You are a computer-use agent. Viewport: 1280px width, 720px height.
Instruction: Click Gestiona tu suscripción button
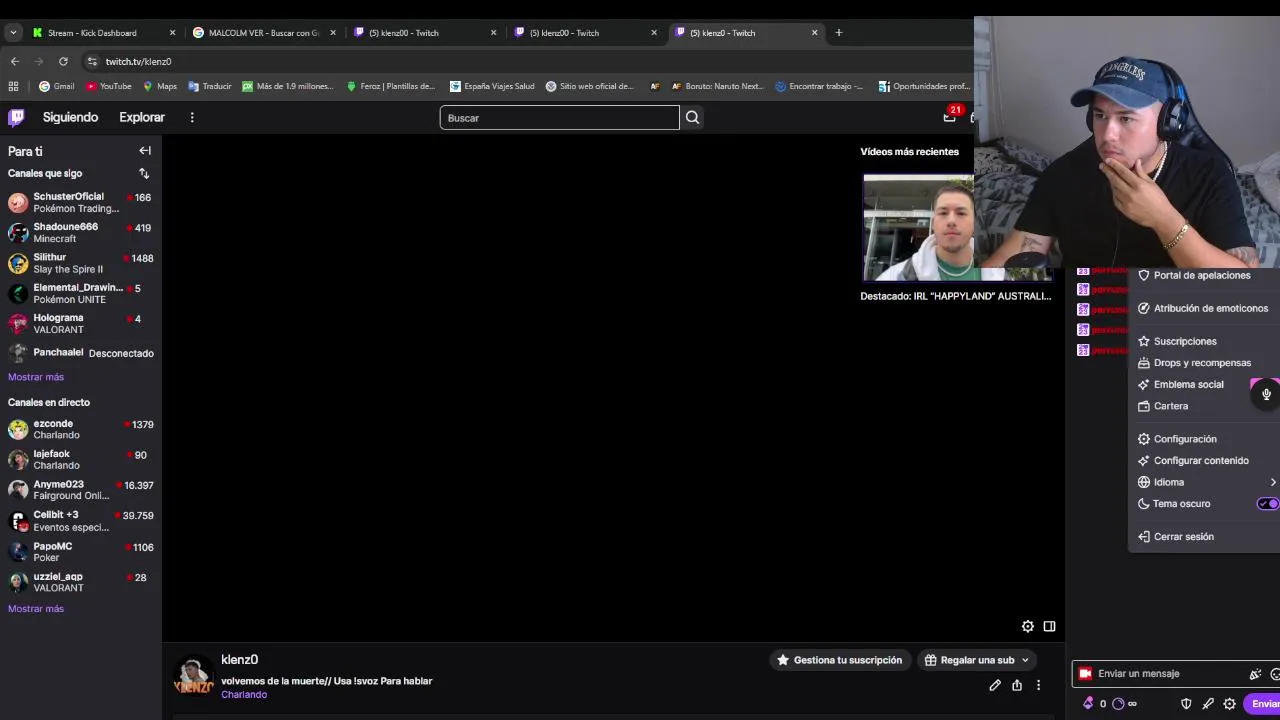840,660
